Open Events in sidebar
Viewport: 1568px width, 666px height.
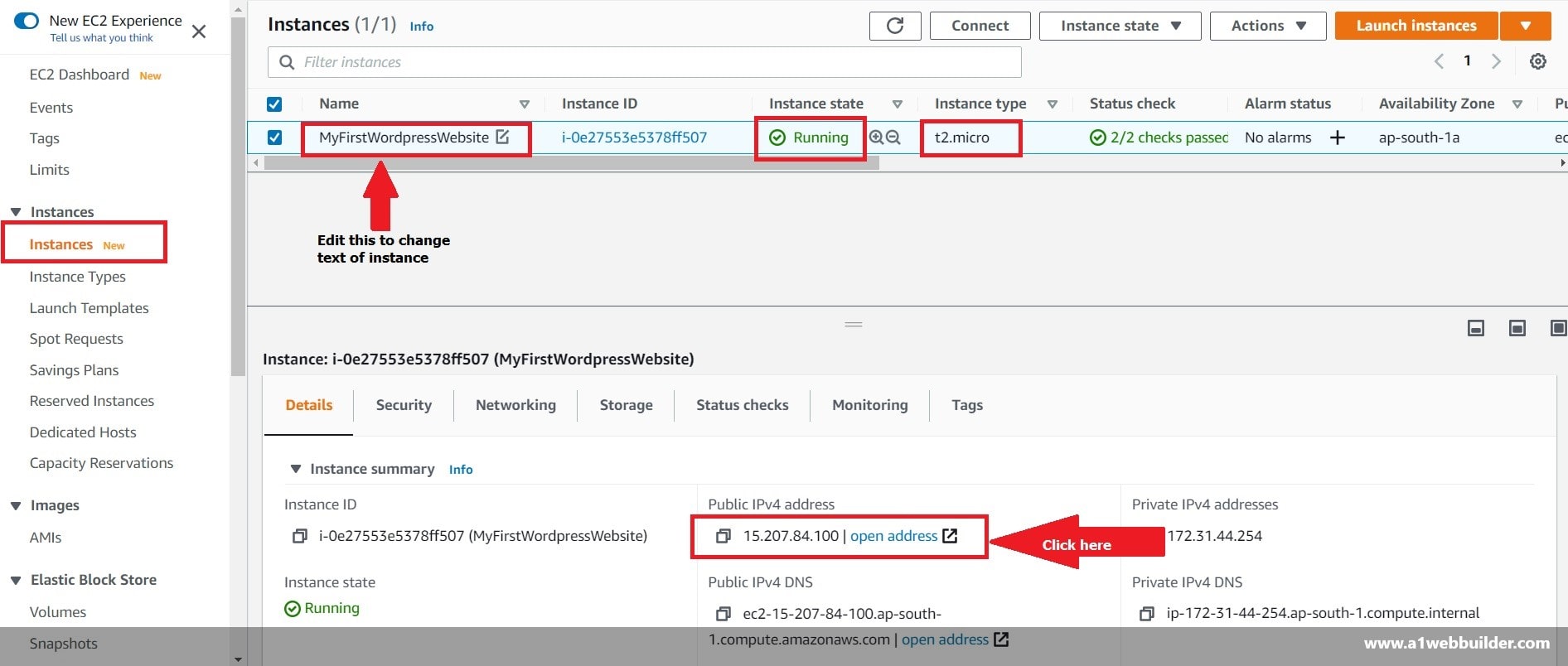pos(51,108)
